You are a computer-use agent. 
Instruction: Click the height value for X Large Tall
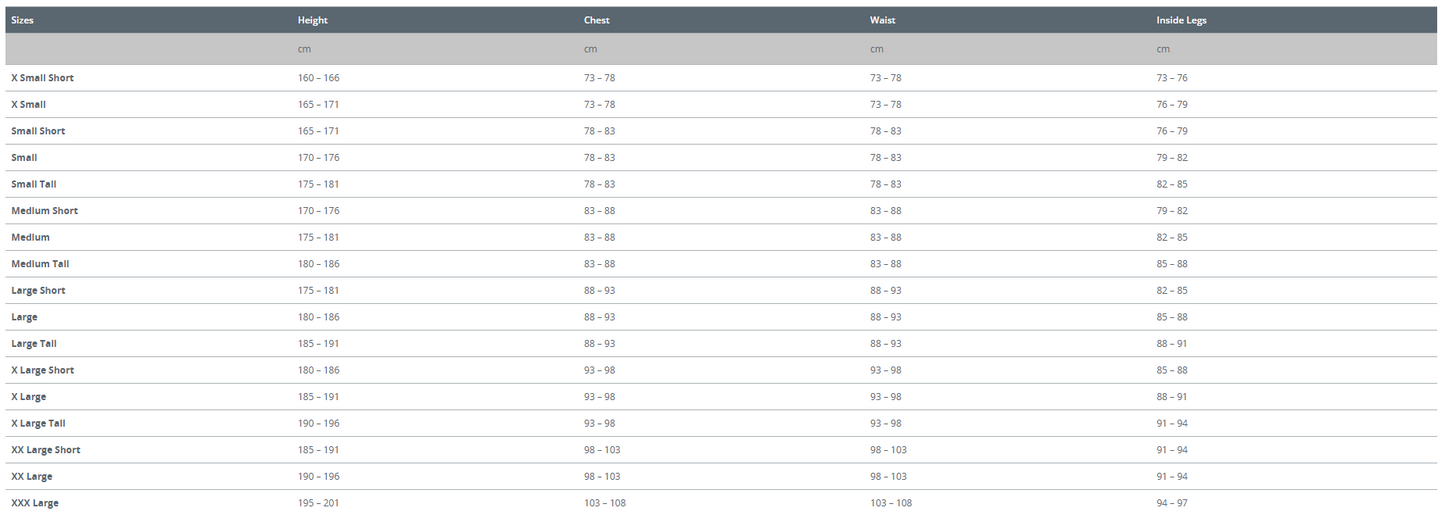pyautogui.click(x=318, y=423)
